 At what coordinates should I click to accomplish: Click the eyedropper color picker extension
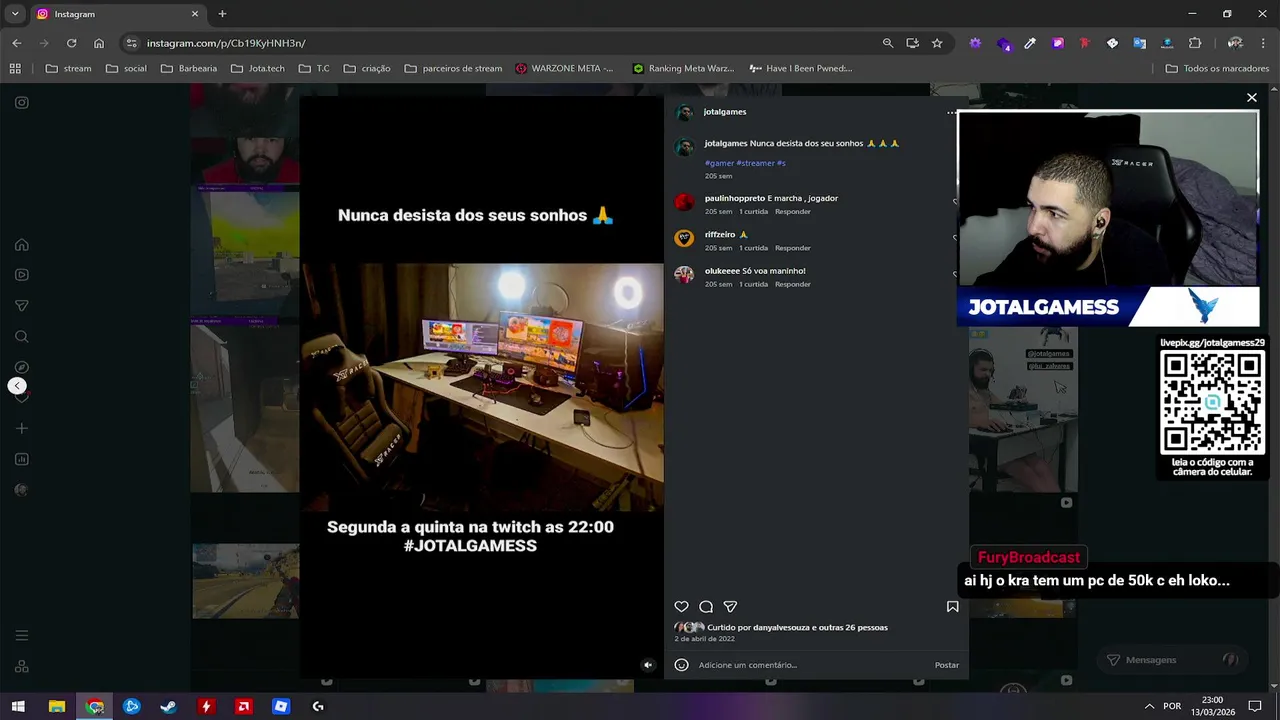tap(1030, 43)
